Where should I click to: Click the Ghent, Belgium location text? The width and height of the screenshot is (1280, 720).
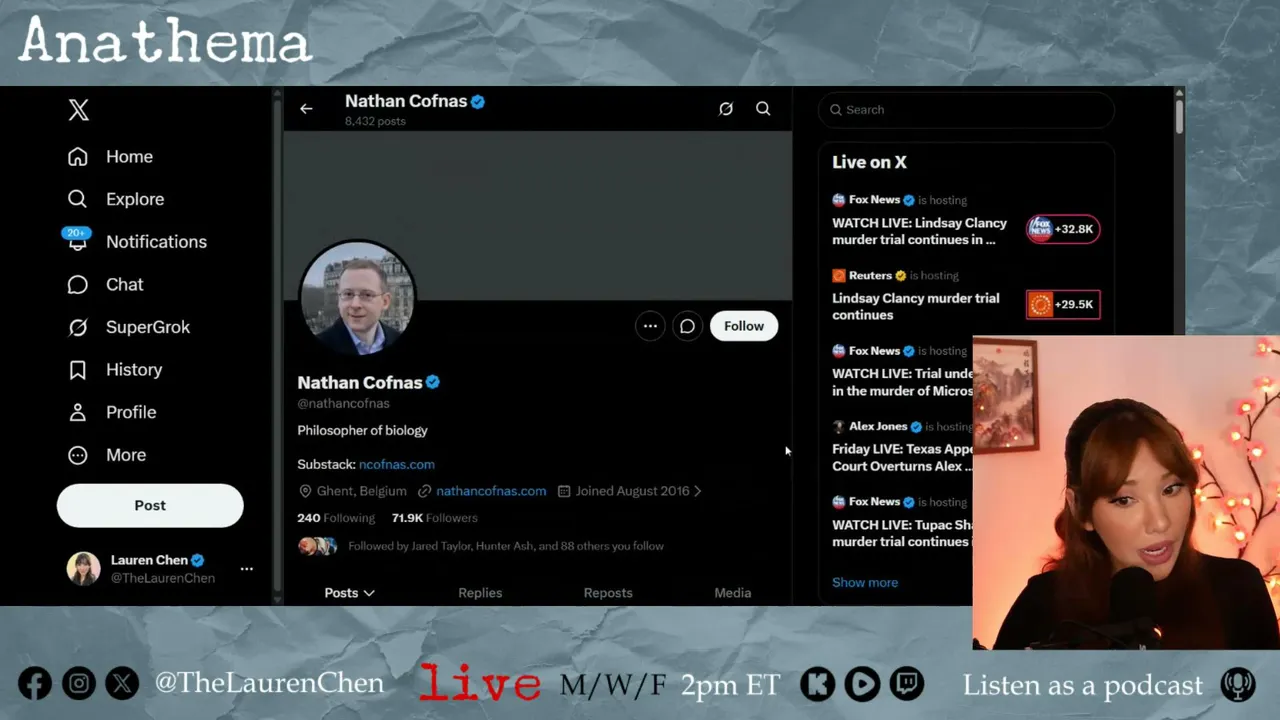click(x=361, y=491)
